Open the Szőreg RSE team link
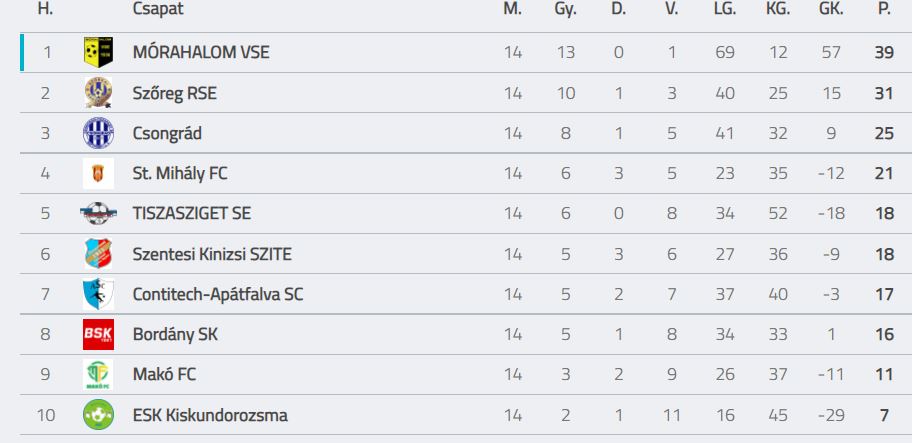This screenshot has width=912, height=443. 174,93
